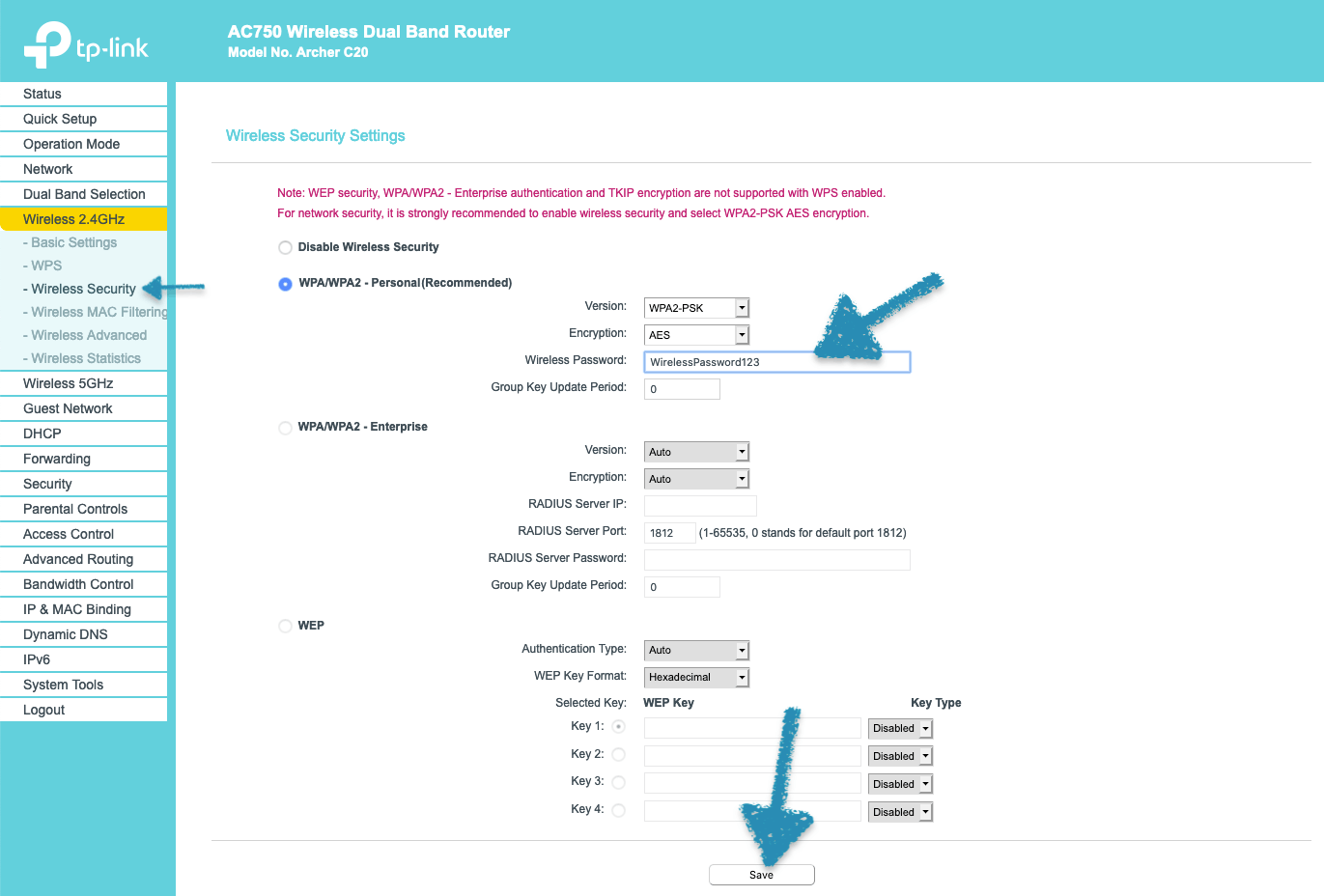Open the Status menu item
Image resolution: width=1324 pixels, height=896 pixels.
(42, 94)
